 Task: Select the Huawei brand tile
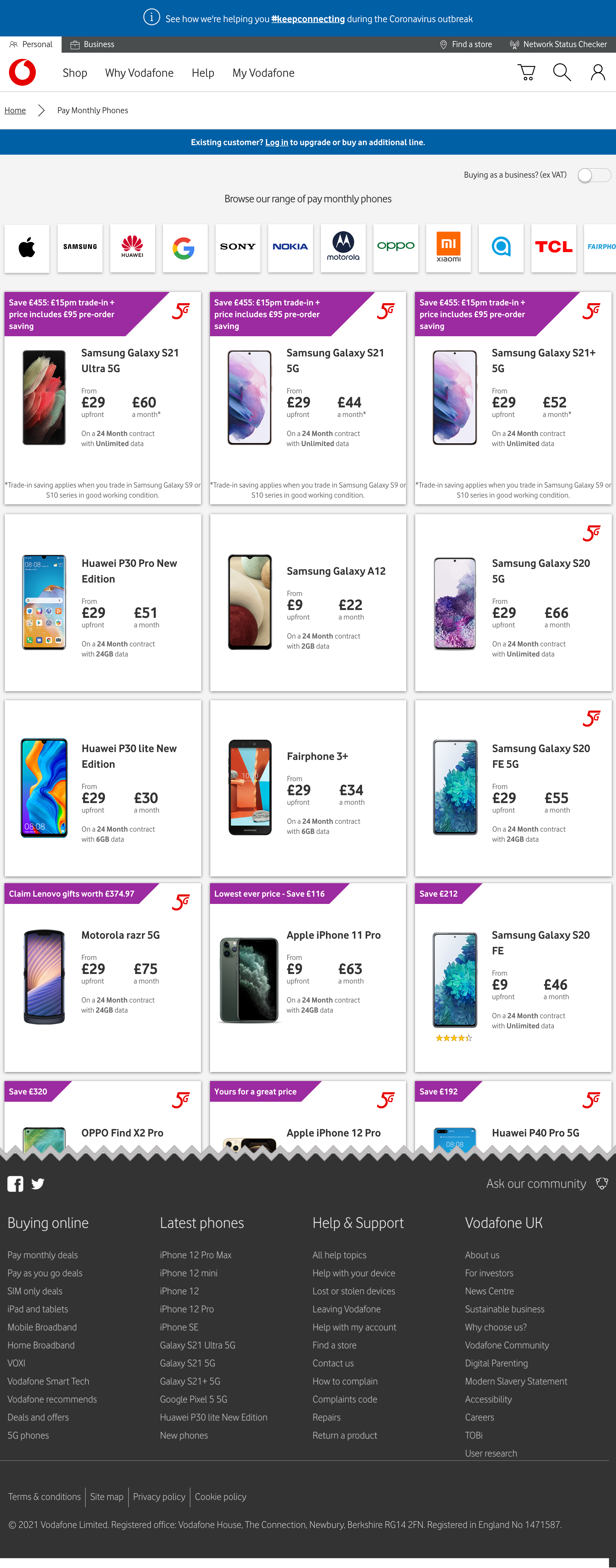click(x=132, y=247)
